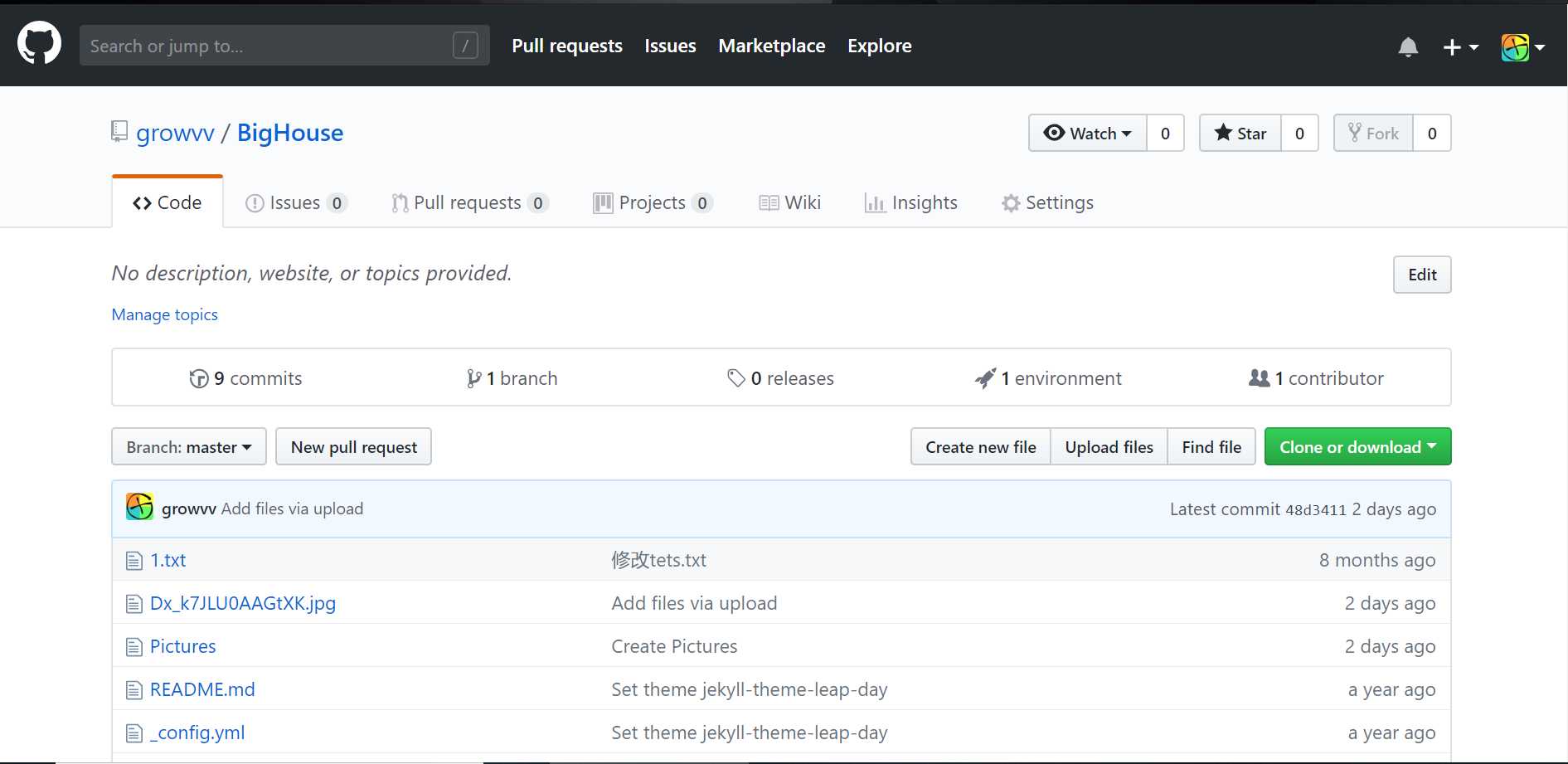Viewport: 1568px width, 764px height.
Task: Go to Explore
Action: click(x=880, y=46)
